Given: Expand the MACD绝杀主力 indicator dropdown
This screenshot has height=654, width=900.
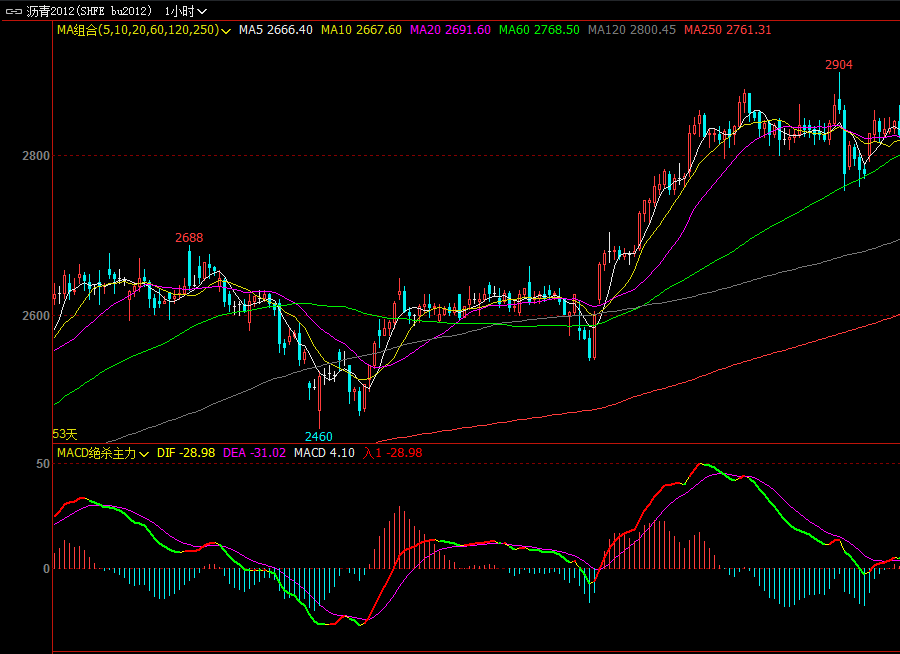Looking at the screenshot, I should pos(144,454).
